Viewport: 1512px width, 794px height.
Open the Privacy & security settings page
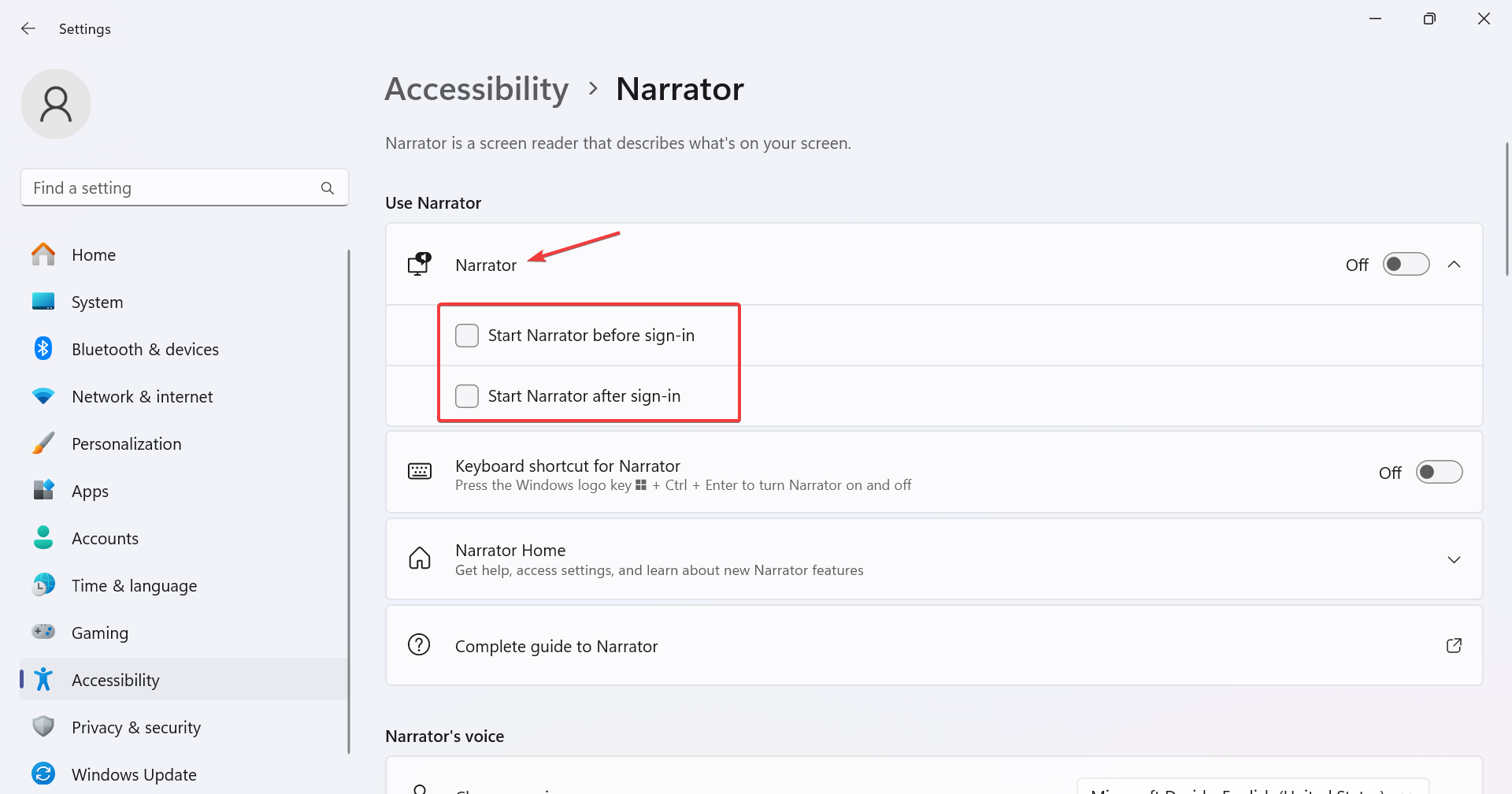pyautogui.click(x=136, y=727)
